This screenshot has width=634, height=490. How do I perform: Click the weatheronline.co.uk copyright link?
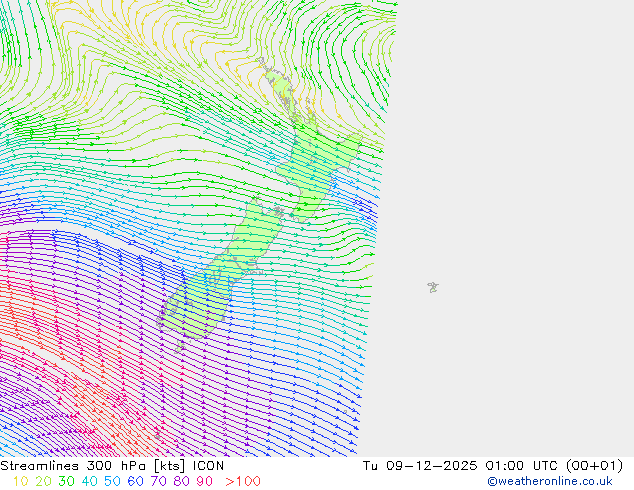550,481
